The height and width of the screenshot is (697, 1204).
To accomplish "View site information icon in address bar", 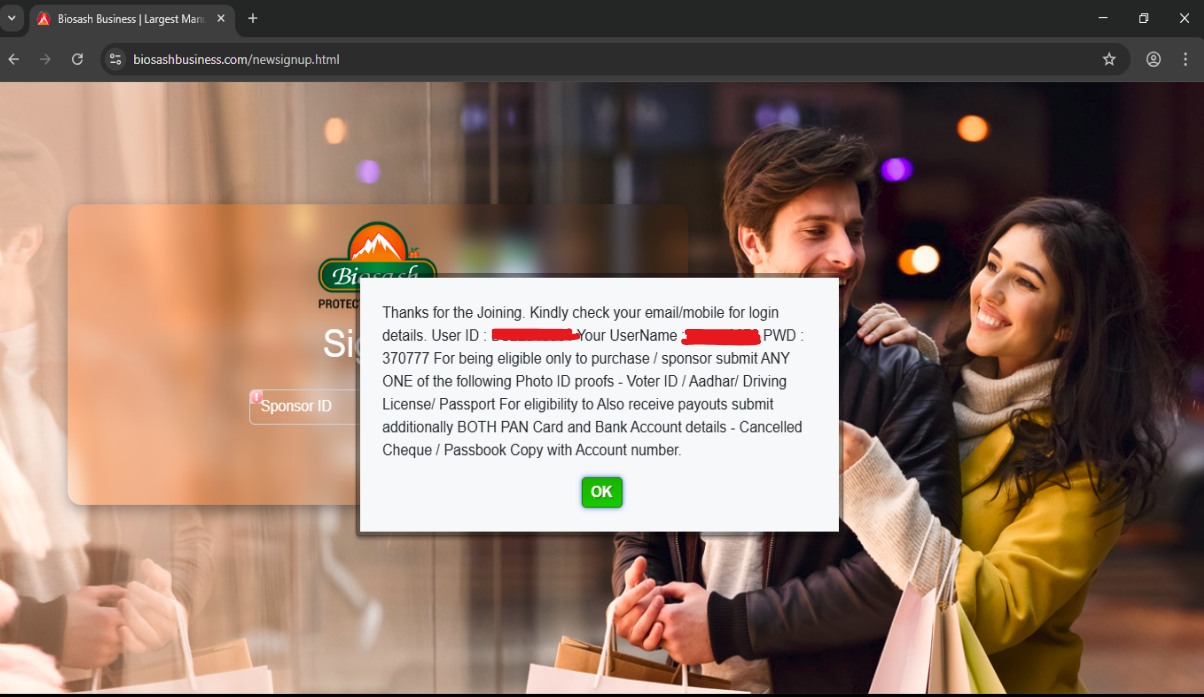I will click(x=116, y=60).
